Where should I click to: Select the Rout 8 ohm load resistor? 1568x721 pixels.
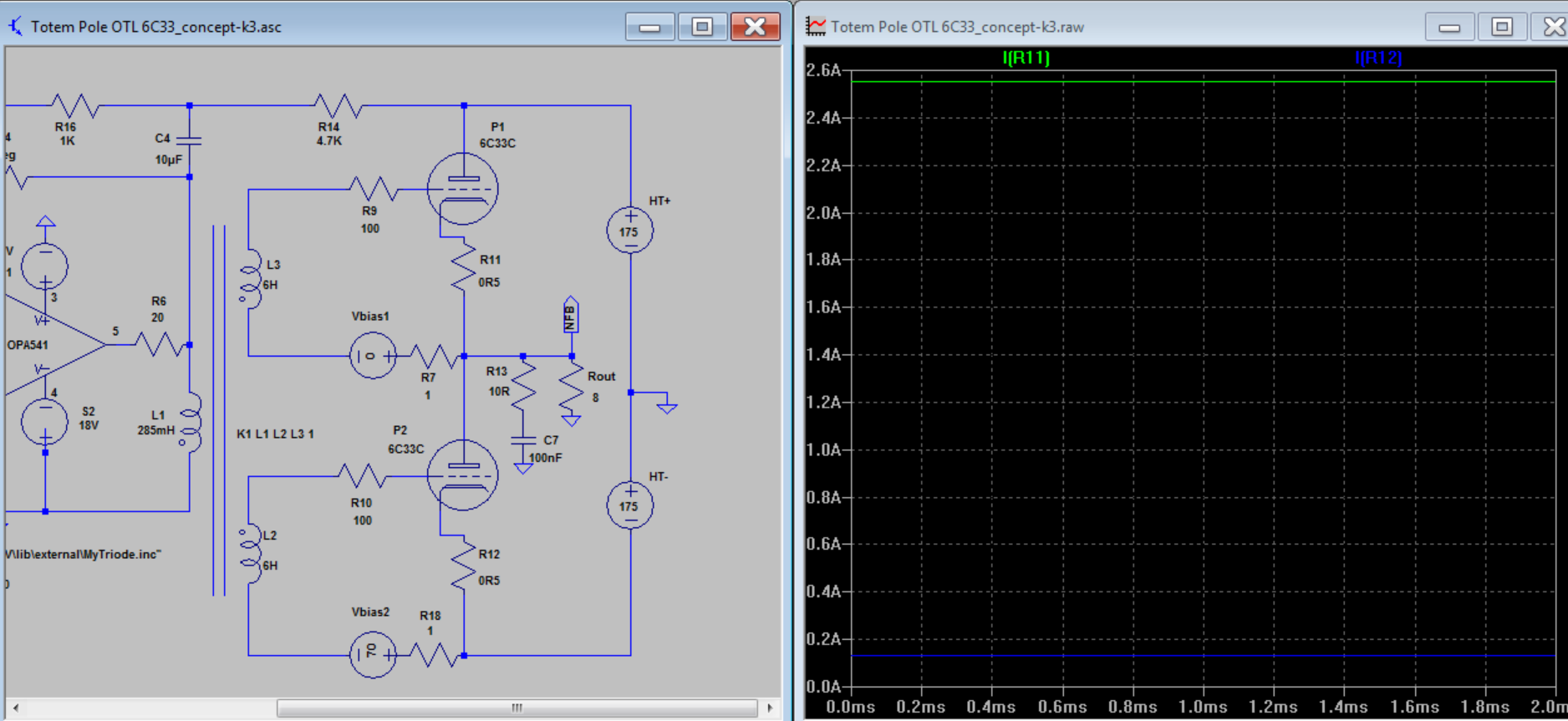(572, 388)
